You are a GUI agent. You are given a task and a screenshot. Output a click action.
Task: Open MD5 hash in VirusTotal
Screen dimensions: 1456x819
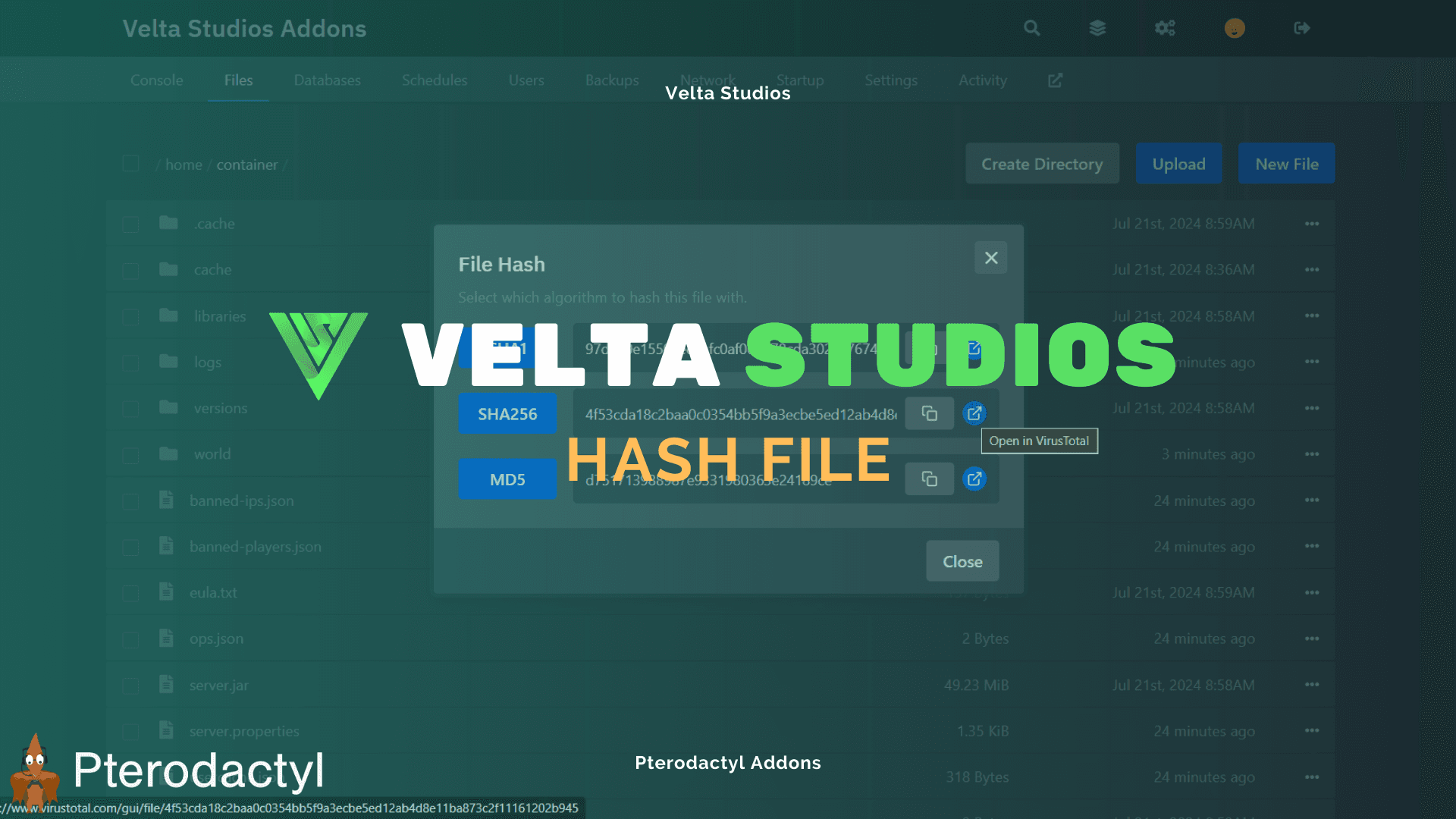click(974, 479)
